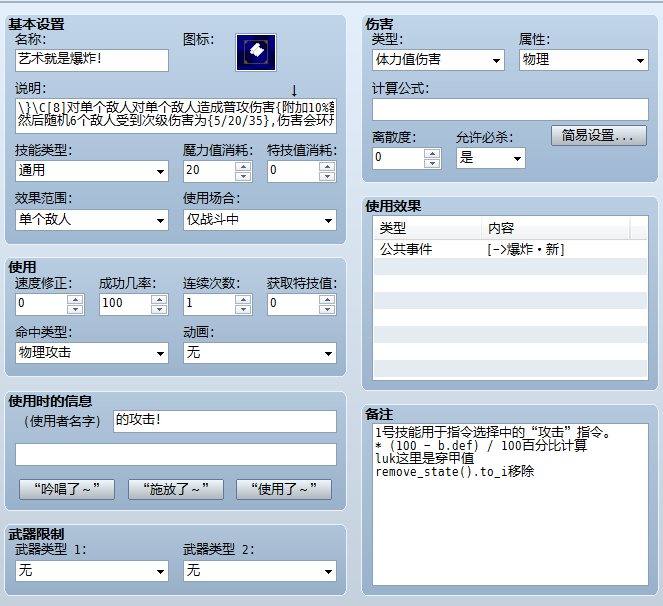Click the 离散度 value field
Viewport: 663px width, 606px height.
(398, 158)
